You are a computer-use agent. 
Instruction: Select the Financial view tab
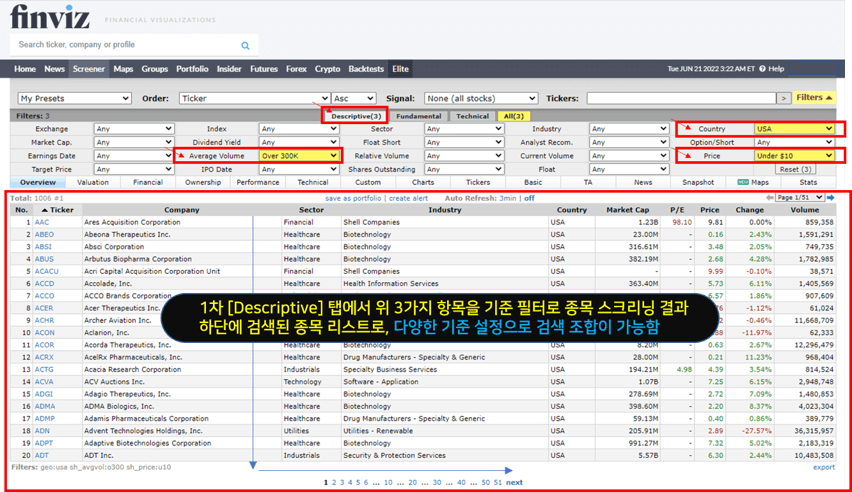(x=148, y=183)
